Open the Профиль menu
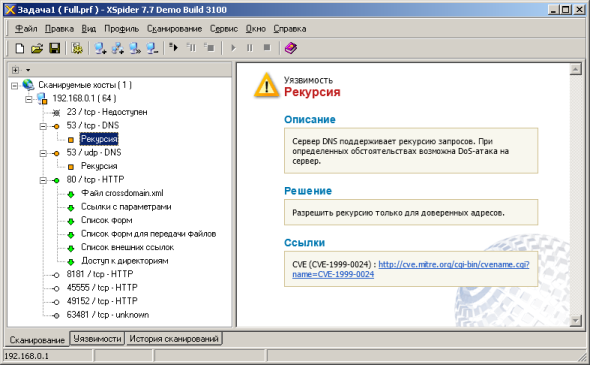The width and height of the screenshot is (590, 365). tap(122, 29)
